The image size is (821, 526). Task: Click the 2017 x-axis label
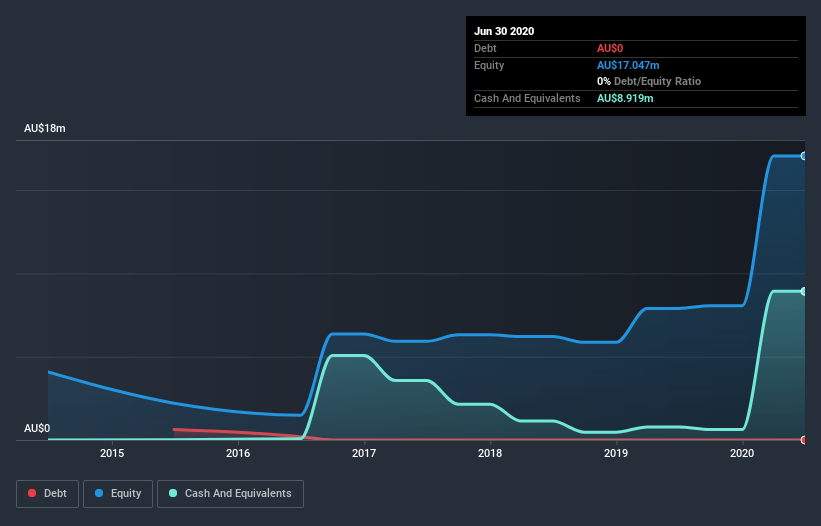click(x=364, y=453)
